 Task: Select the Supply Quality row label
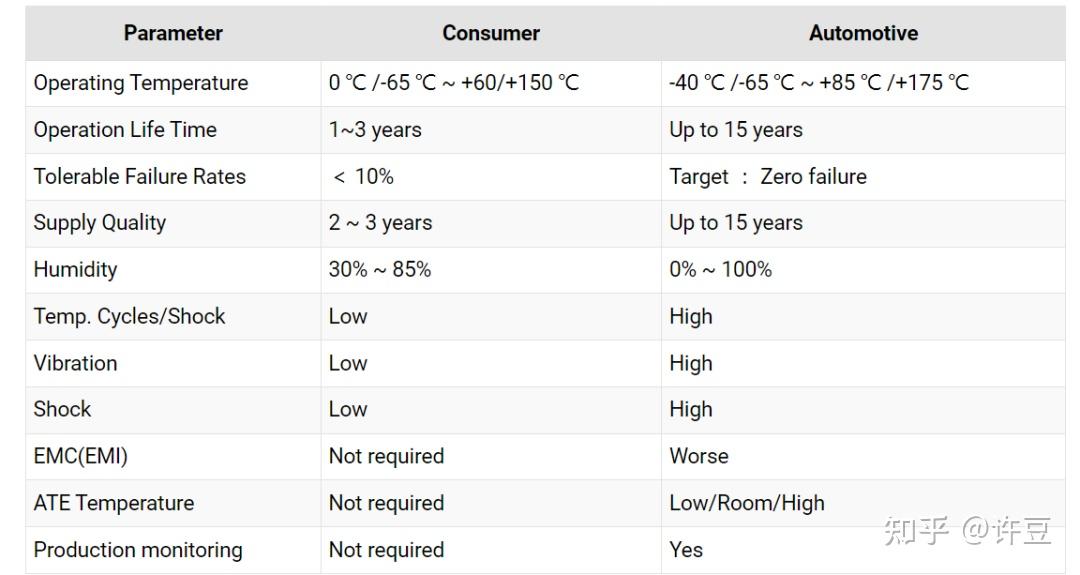click(100, 223)
